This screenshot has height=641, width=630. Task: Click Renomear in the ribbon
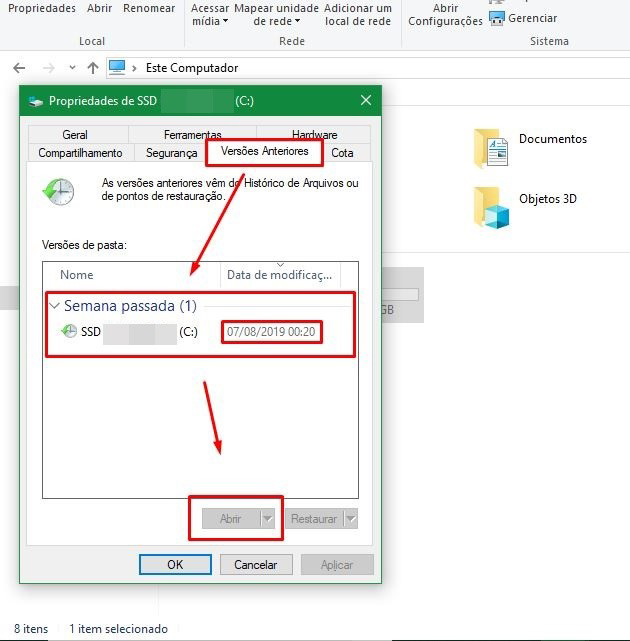point(149,8)
